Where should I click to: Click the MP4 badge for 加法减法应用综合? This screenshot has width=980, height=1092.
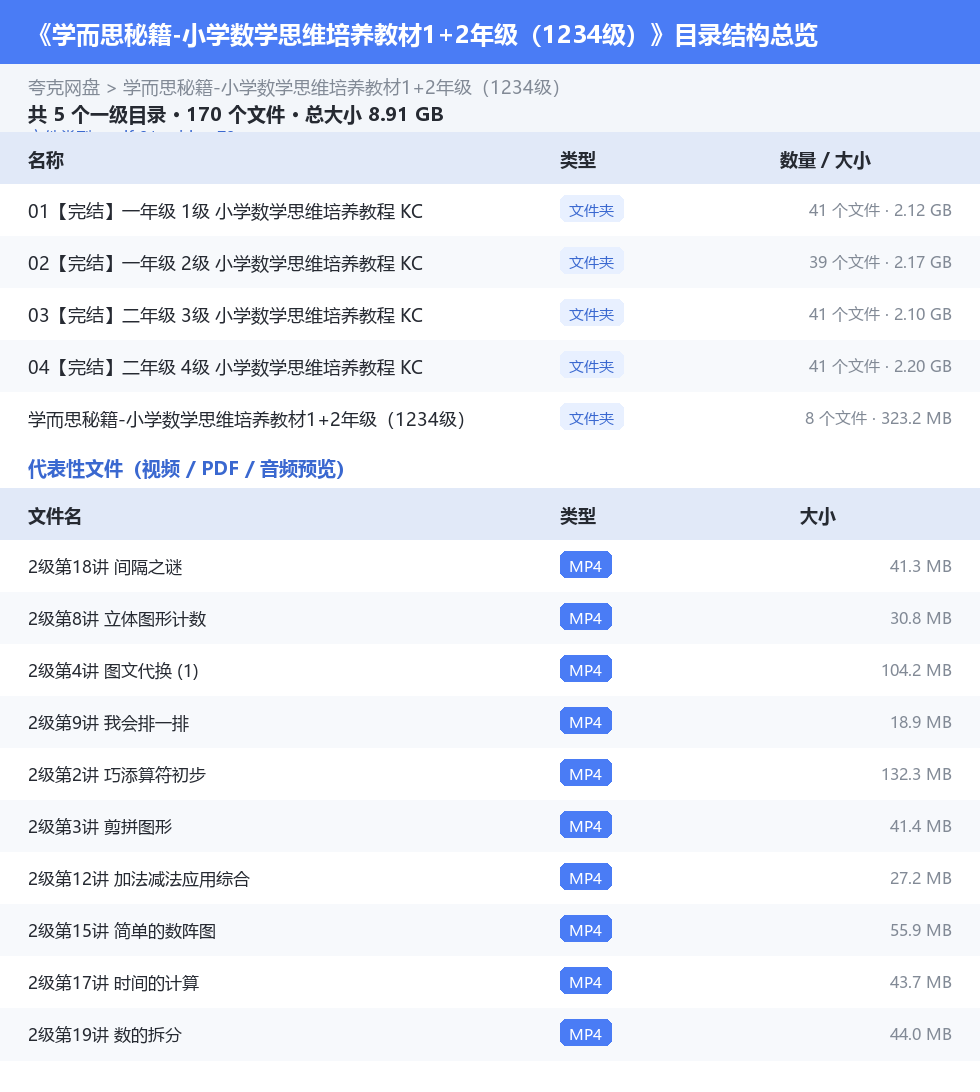(586, 878)
